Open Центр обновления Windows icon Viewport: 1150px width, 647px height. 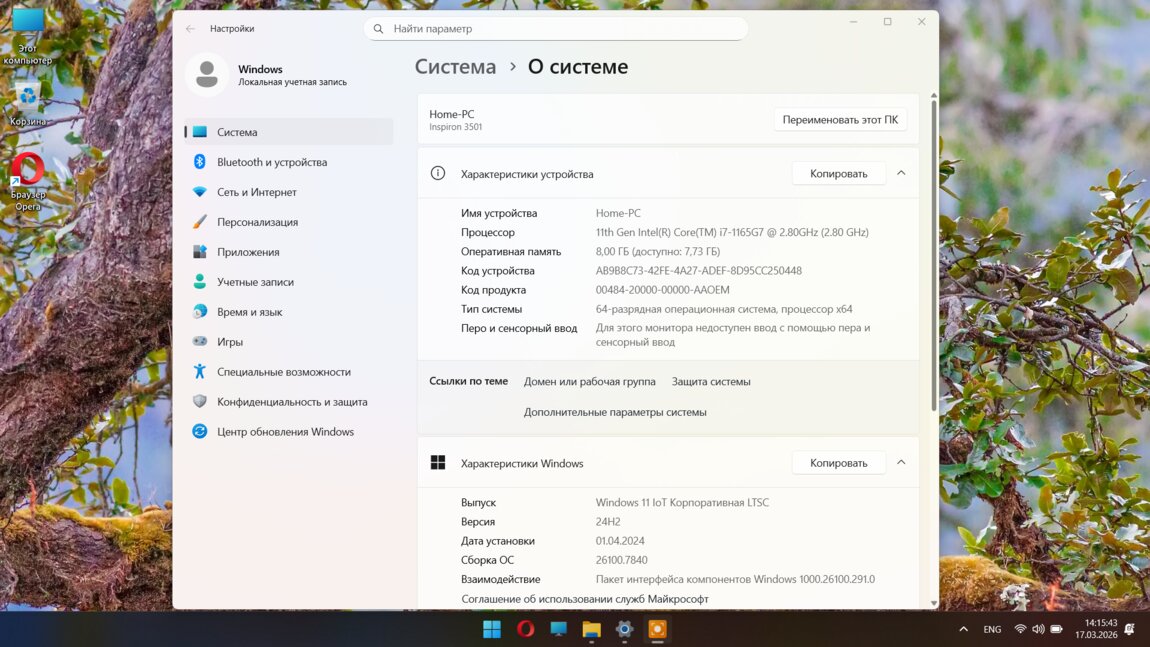[199, 432]
